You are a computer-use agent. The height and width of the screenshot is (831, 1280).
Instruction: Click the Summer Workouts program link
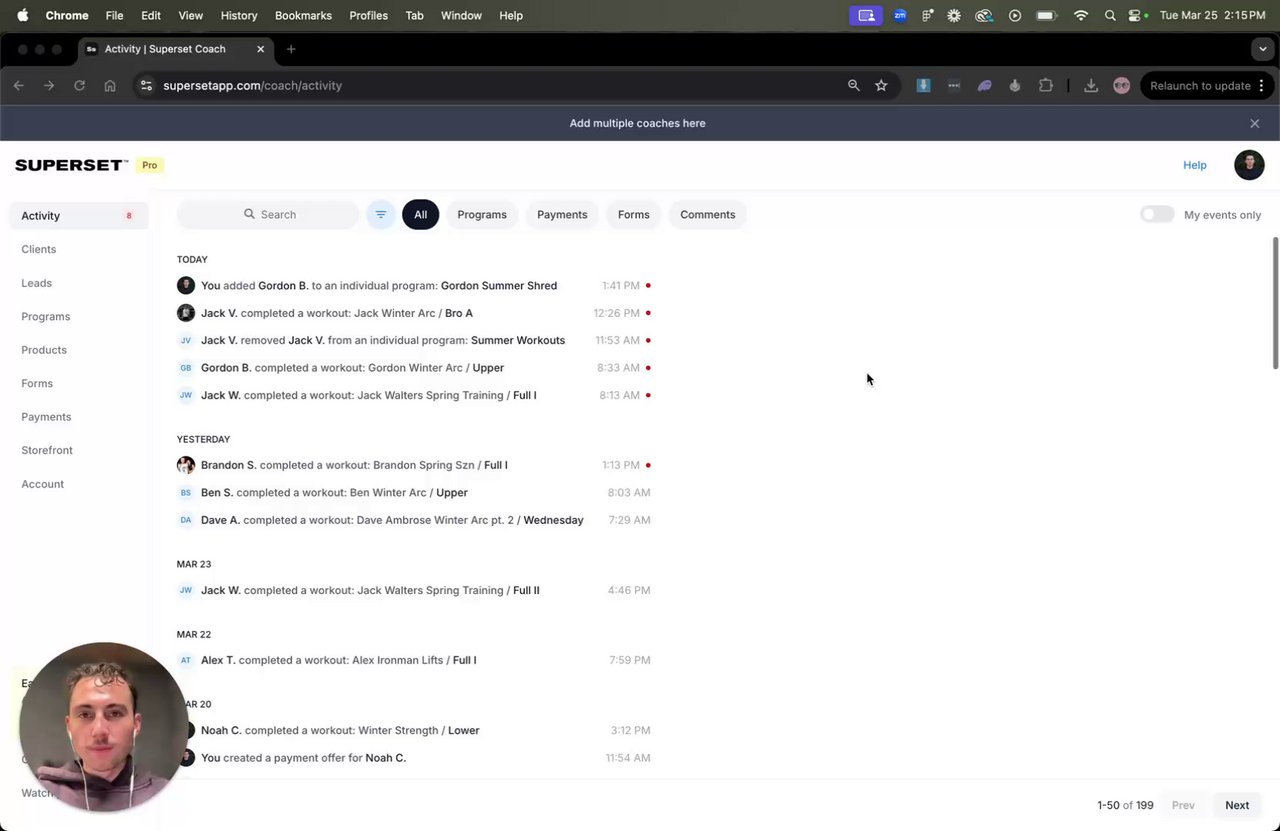click(518, 341)
